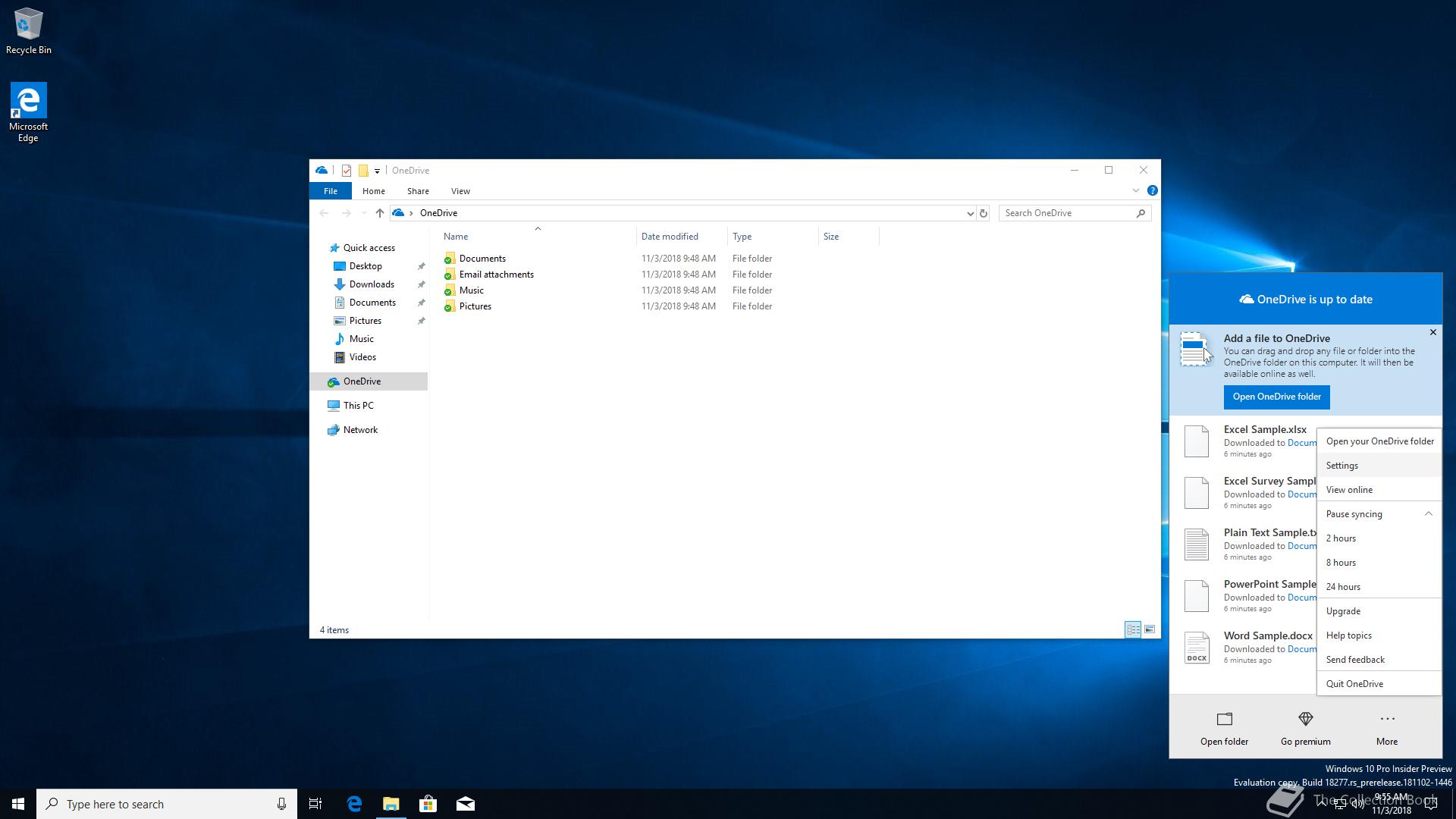Switch to the Share ribbon tab
Viewport: 1456px width, 819px height.
point(418,191)
